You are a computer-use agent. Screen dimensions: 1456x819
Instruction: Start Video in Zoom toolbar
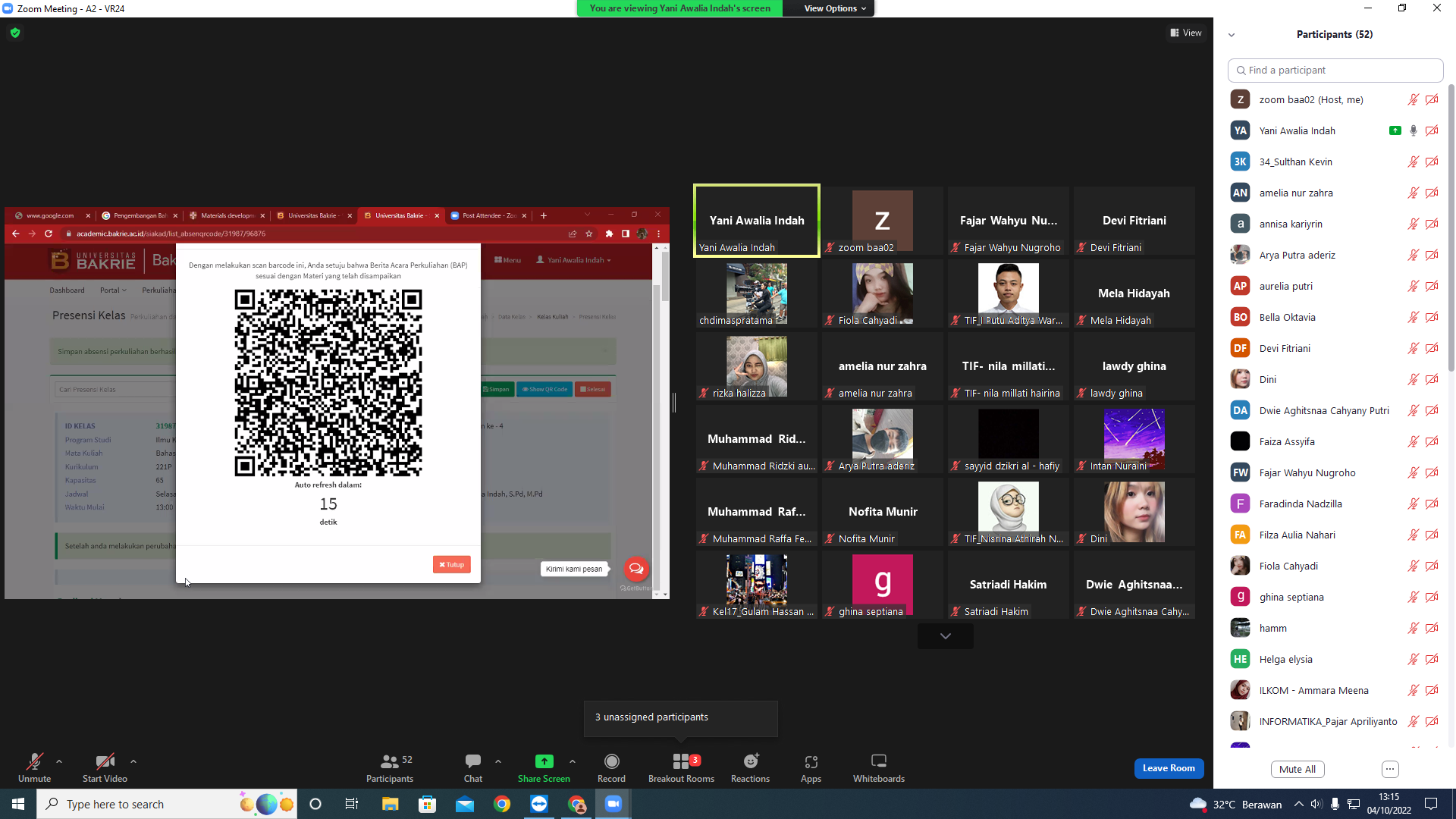105,767
